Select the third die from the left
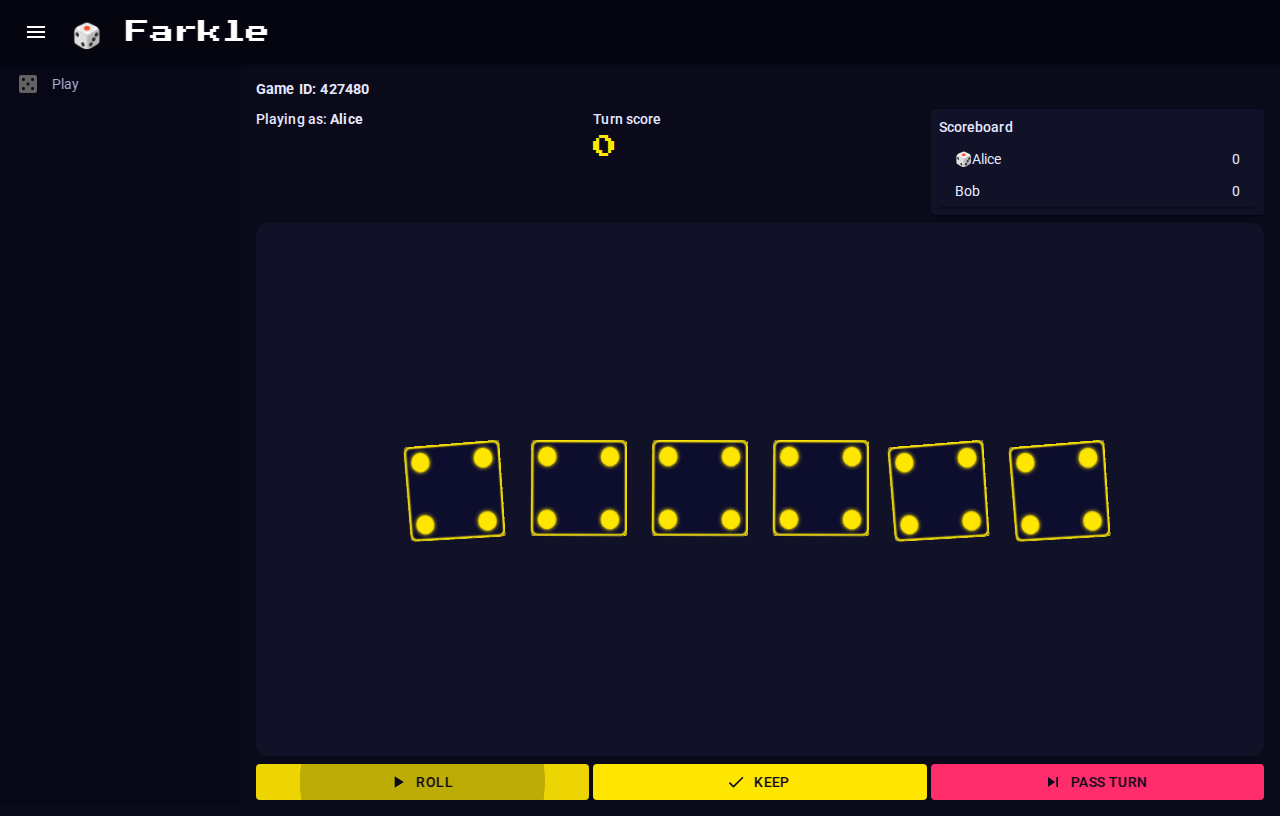 coord(700,488)
